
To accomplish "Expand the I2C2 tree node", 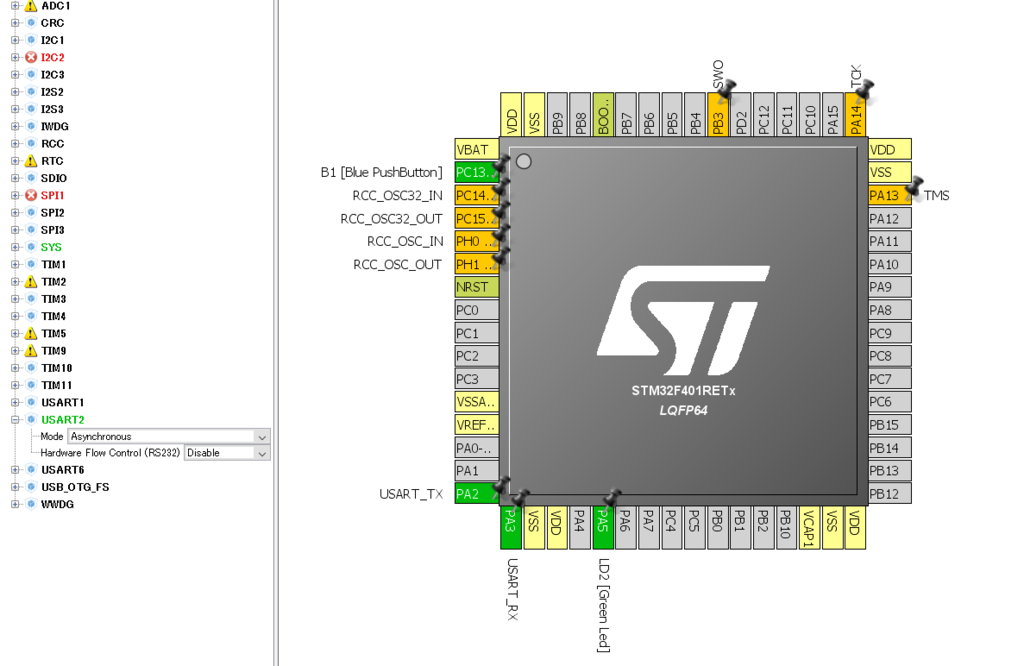I will pos(15,57).
